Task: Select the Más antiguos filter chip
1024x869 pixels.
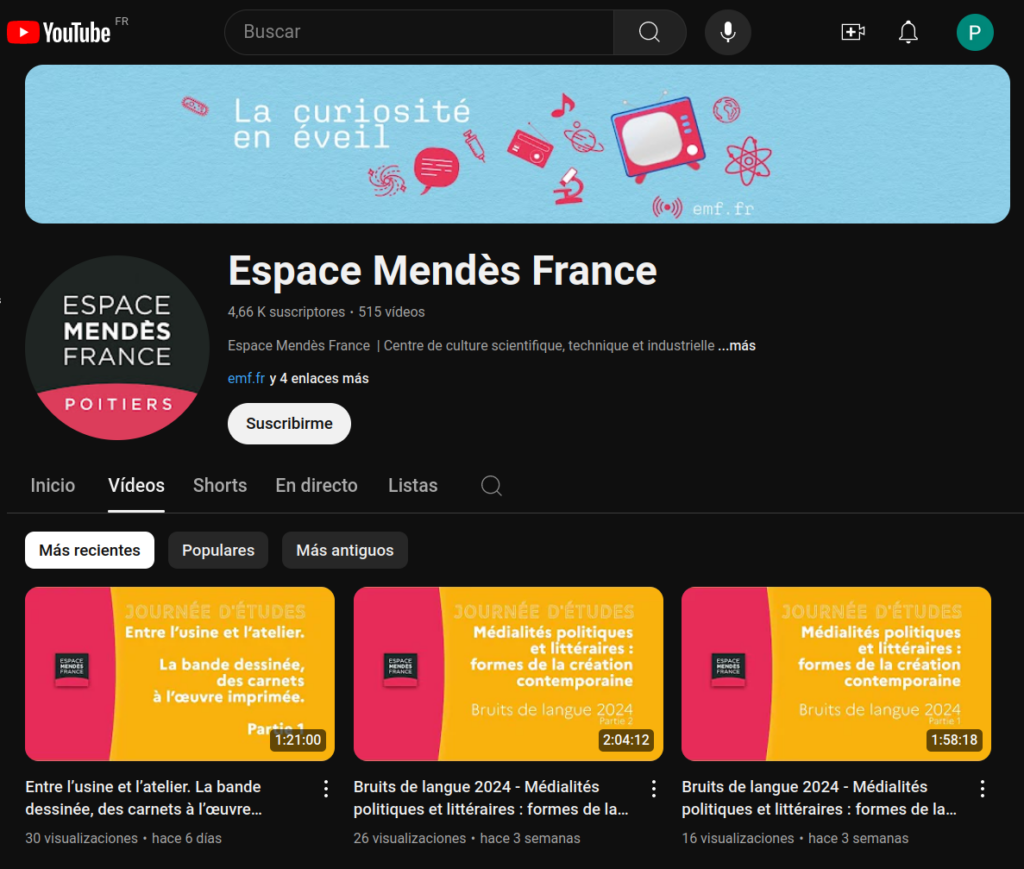Action: 345,550
